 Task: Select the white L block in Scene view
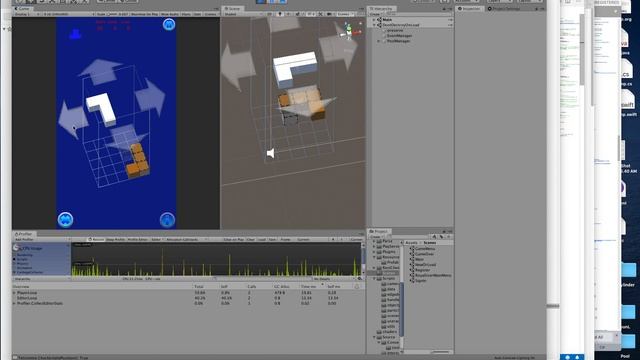pyautogui.click(x=295, y=69)
